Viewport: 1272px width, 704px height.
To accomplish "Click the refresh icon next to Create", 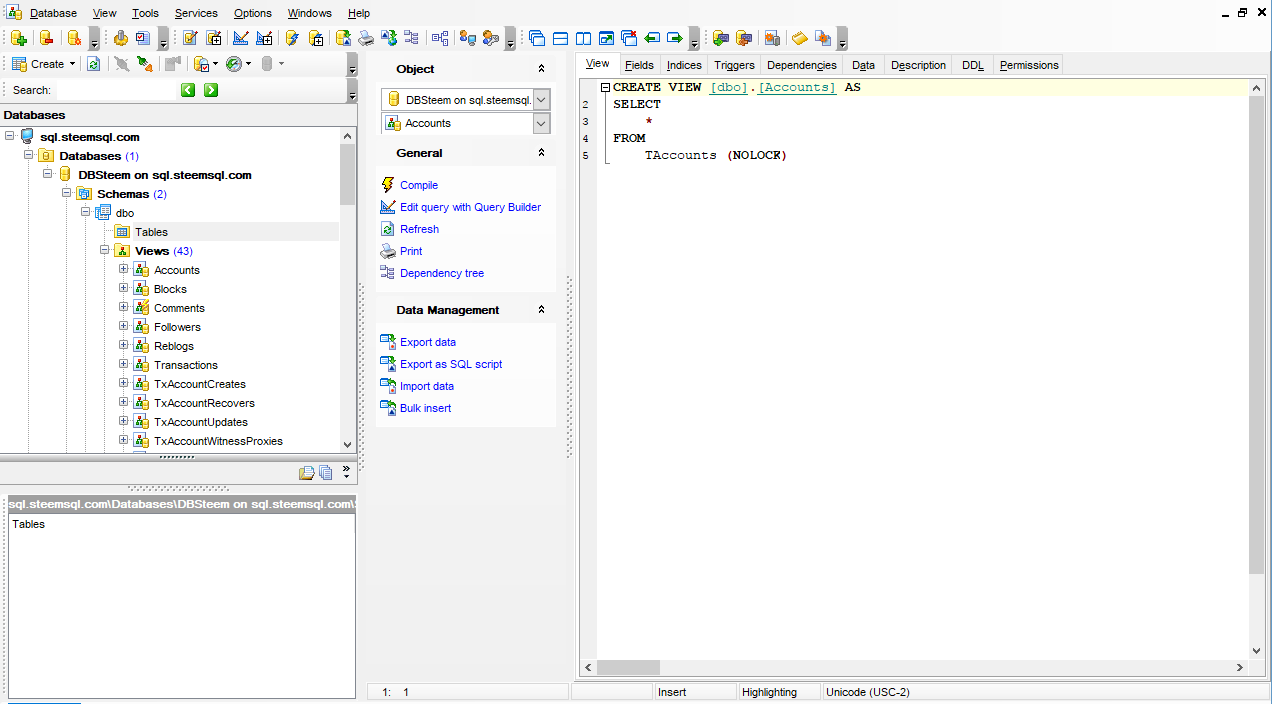I will pos(93,64).
